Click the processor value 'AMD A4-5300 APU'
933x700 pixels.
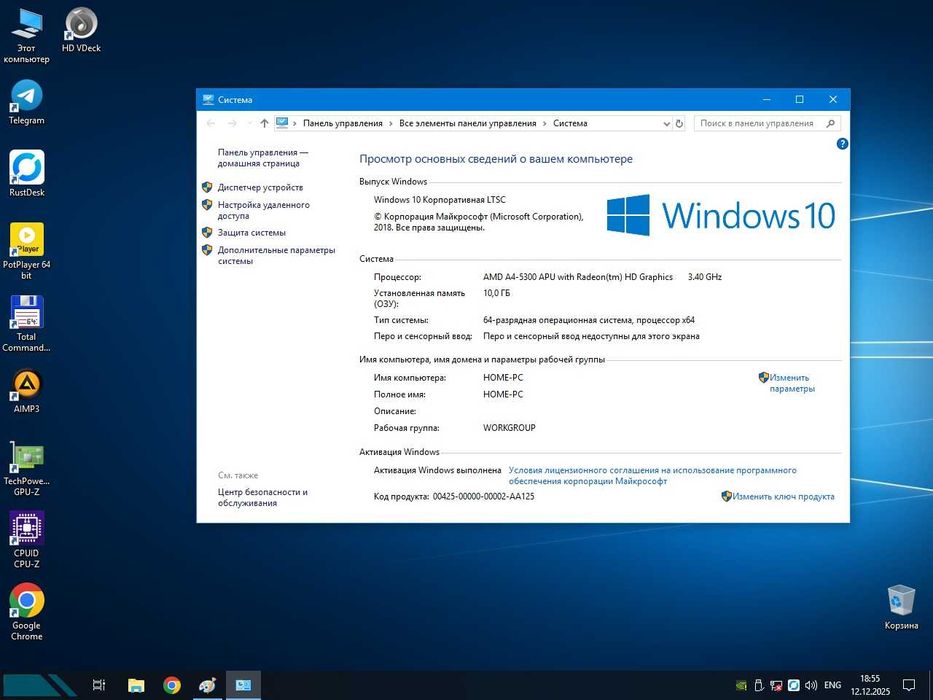click(x=578, y=277)
